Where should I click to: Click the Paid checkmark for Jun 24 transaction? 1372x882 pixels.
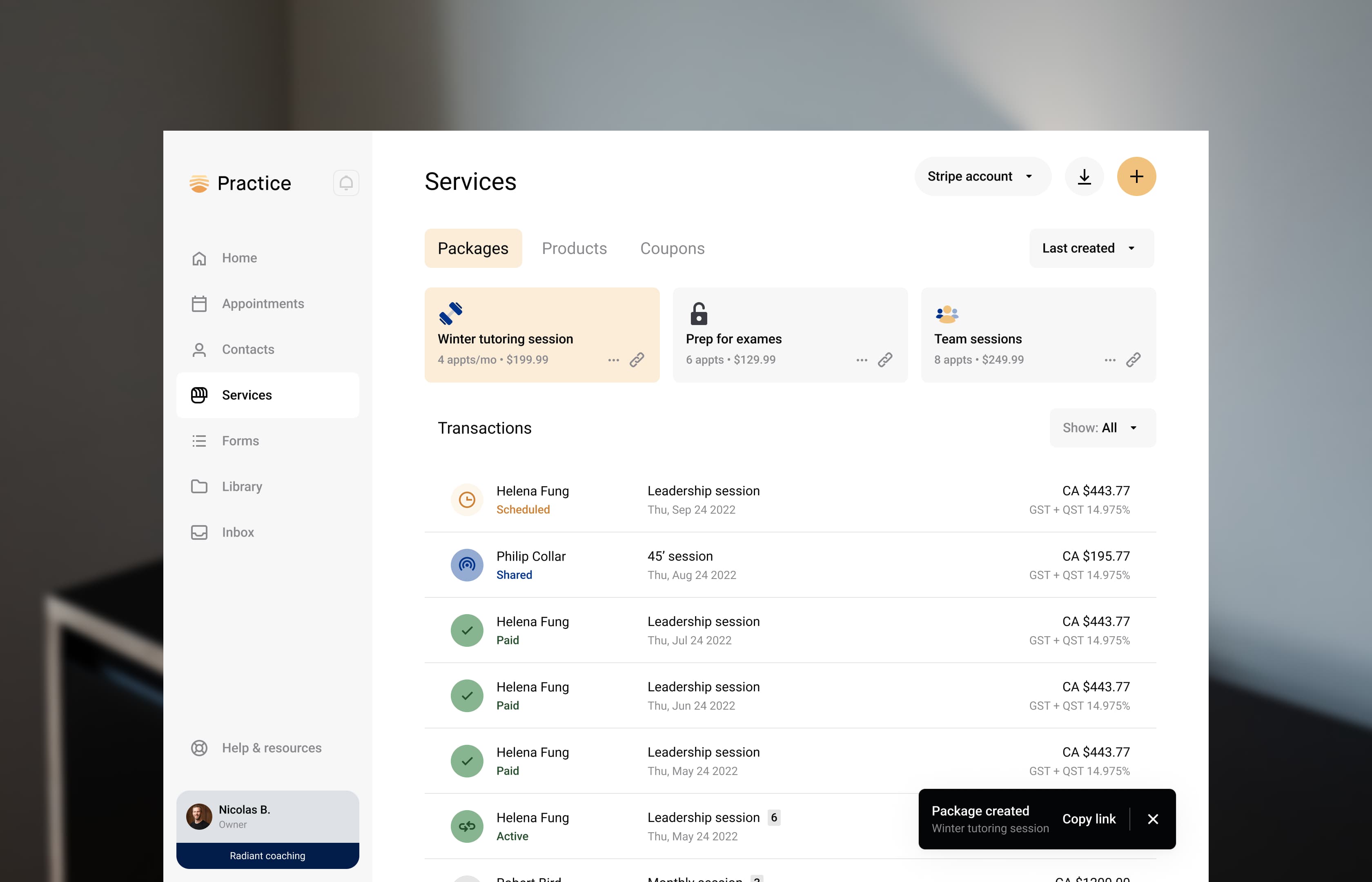click(x=467, y=696)
